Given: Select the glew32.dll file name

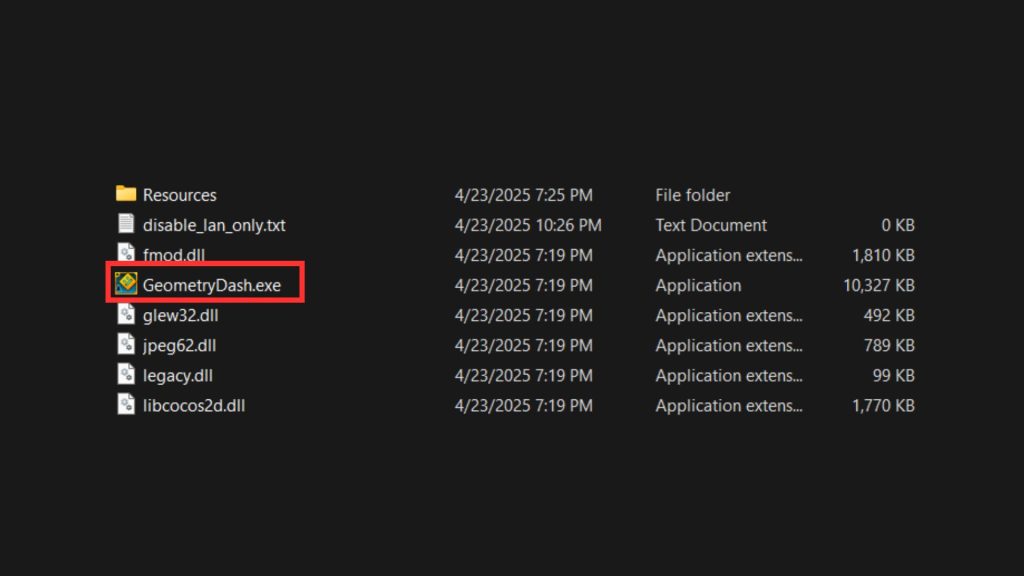Looking at the screenshot, I should pos(180,315).
